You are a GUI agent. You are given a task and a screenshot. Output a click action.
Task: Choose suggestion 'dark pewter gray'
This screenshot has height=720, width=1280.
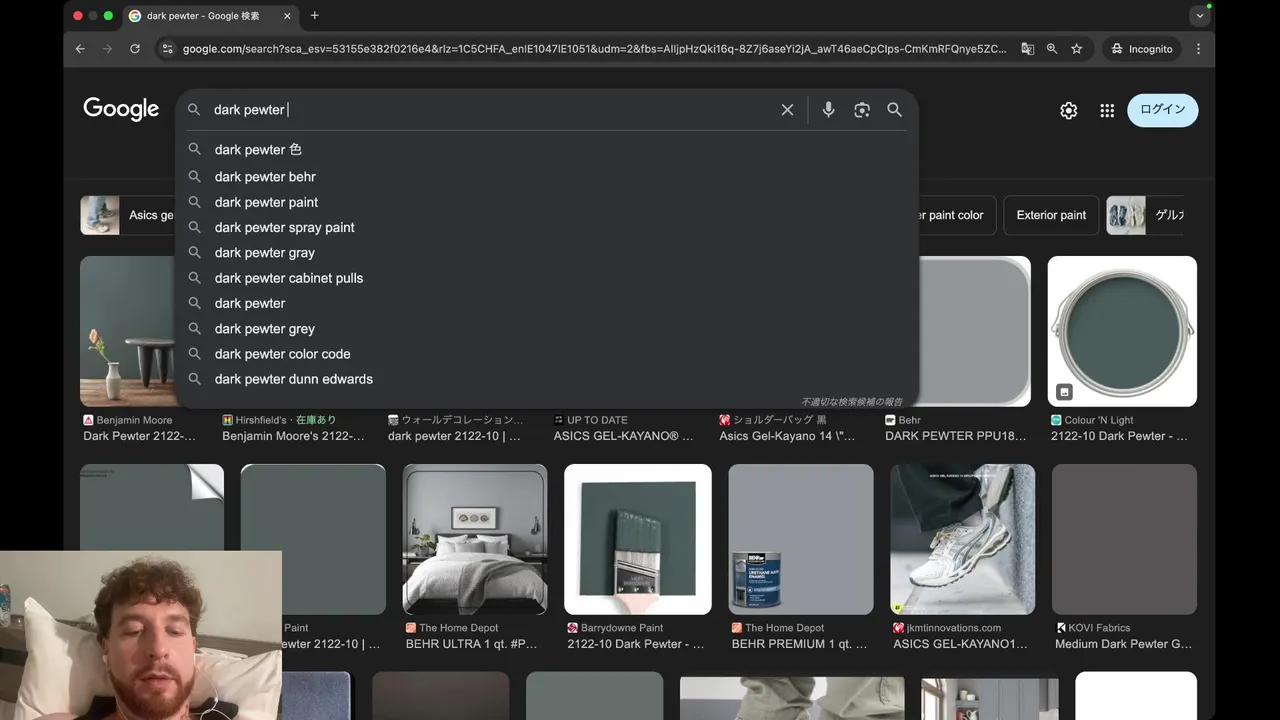pos(546,253)
